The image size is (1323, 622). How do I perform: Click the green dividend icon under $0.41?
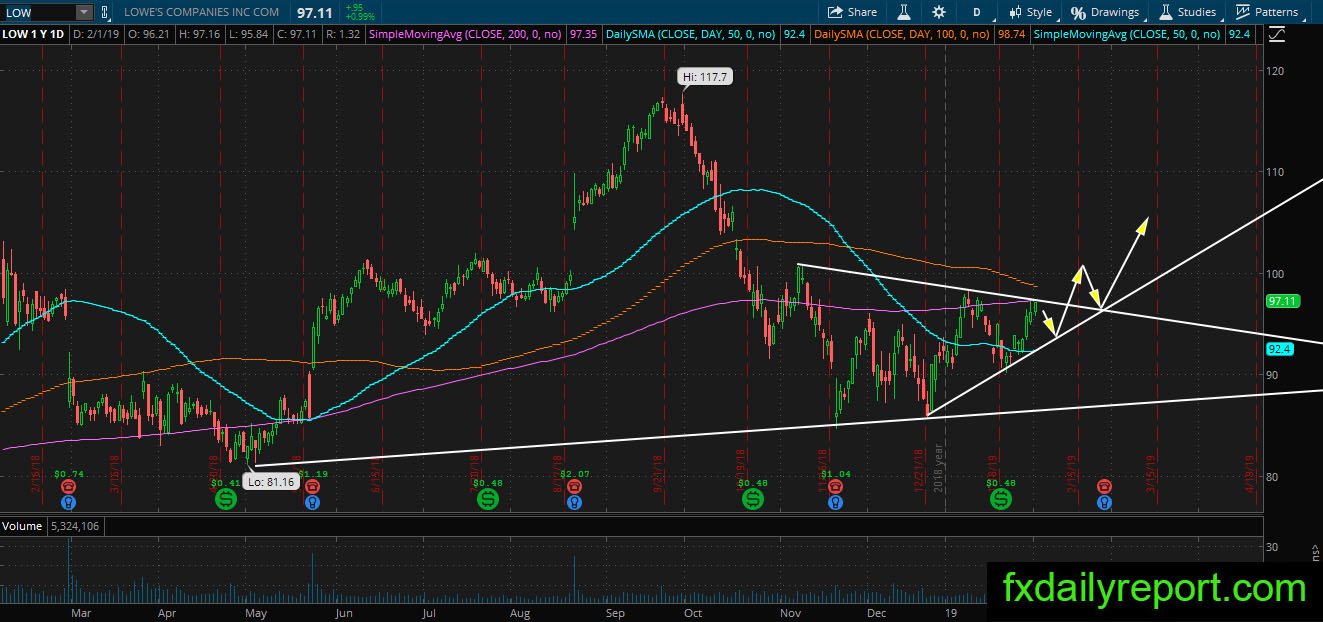pos(226,497)
